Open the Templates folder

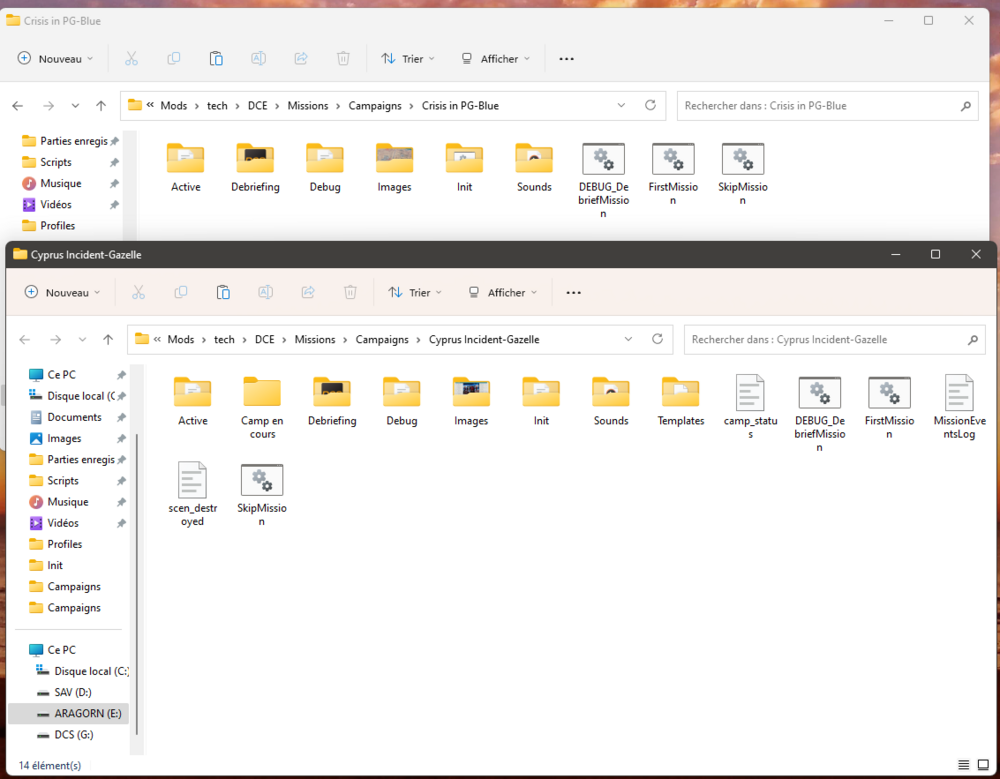pyautogui.click(x=680, y=401)
